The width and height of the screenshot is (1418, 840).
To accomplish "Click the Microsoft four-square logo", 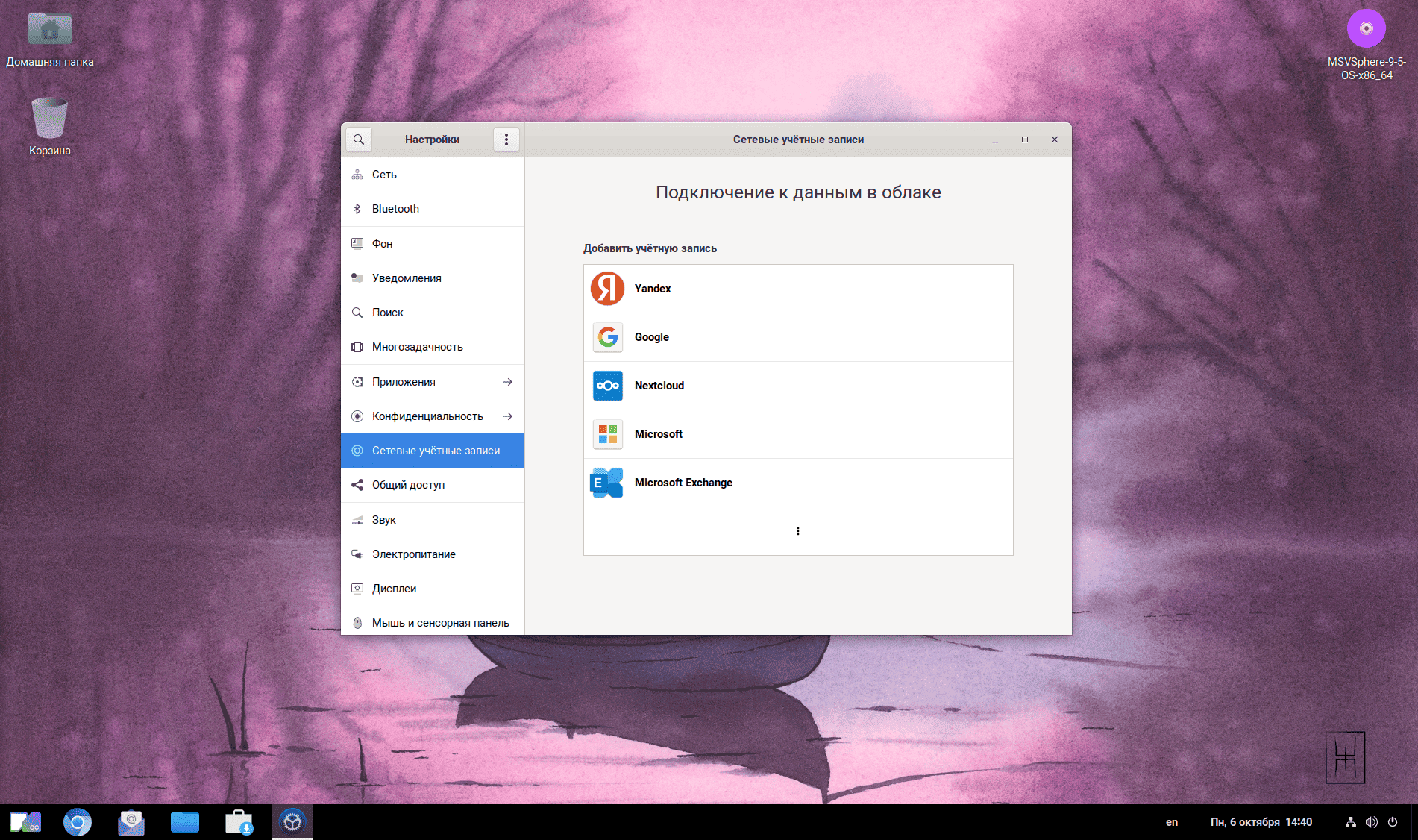I will tap(607, 434).
